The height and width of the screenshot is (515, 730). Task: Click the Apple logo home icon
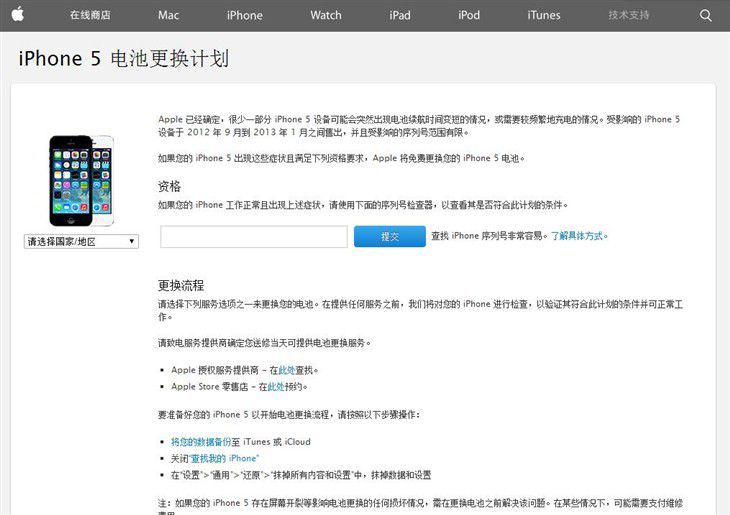coord(18,14)
